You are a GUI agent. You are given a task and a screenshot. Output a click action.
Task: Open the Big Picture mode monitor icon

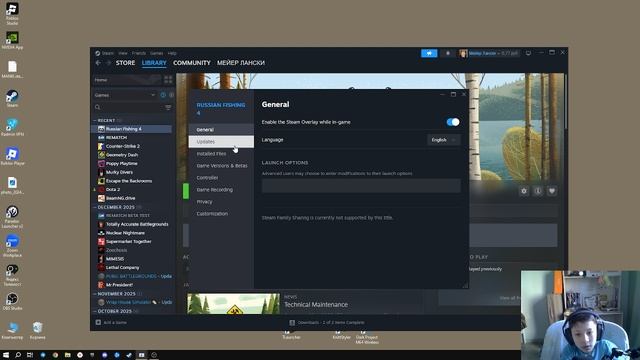click(x=528, y=53)
